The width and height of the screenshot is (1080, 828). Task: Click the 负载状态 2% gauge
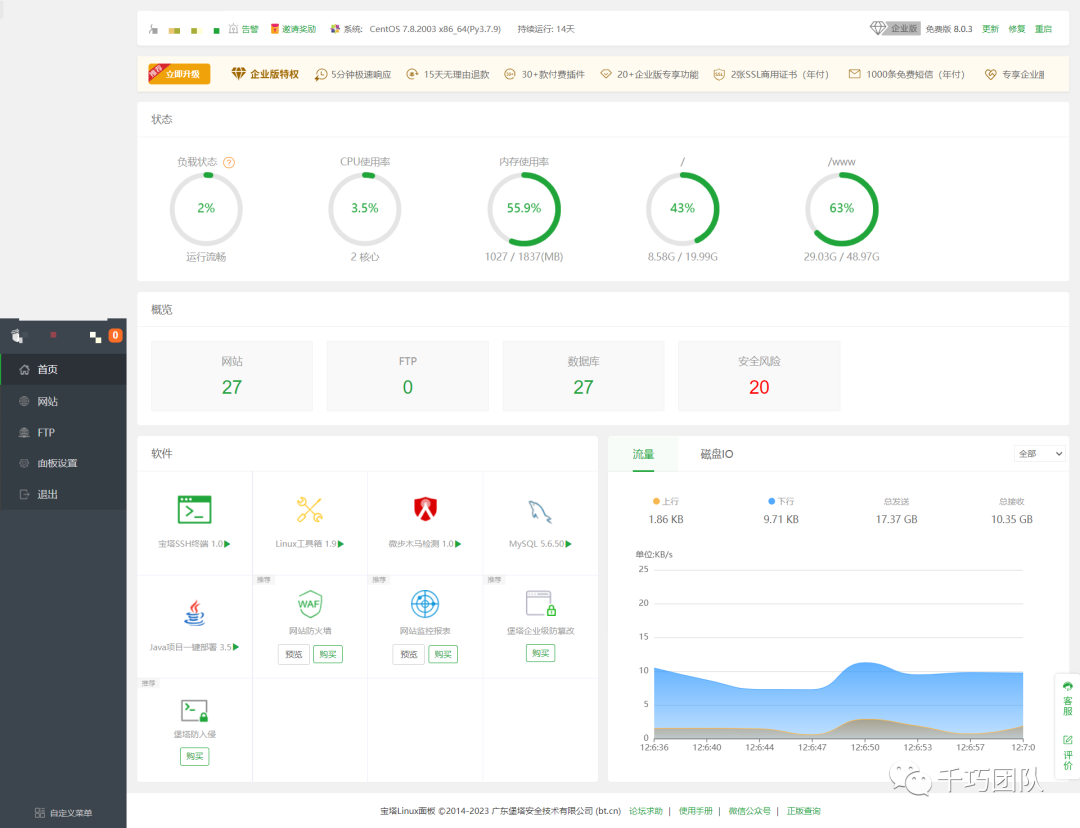206,209
